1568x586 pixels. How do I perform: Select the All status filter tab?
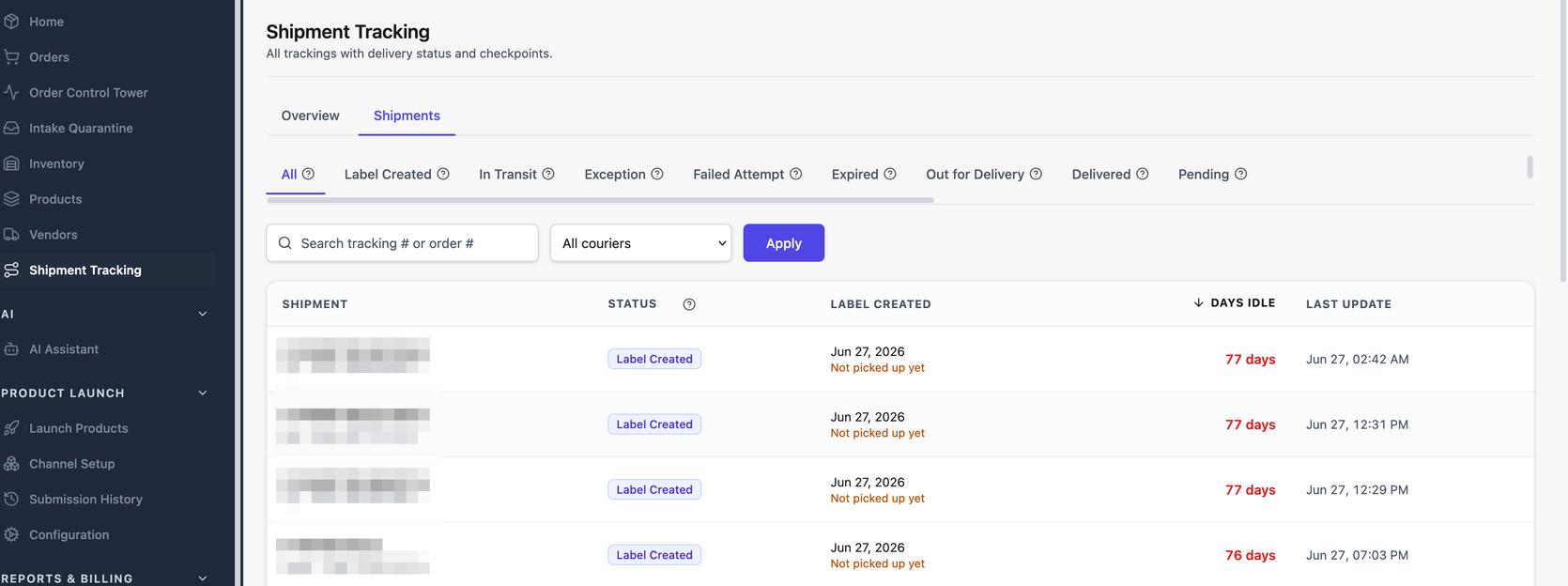pyautogui.click(x=296, y=175)
